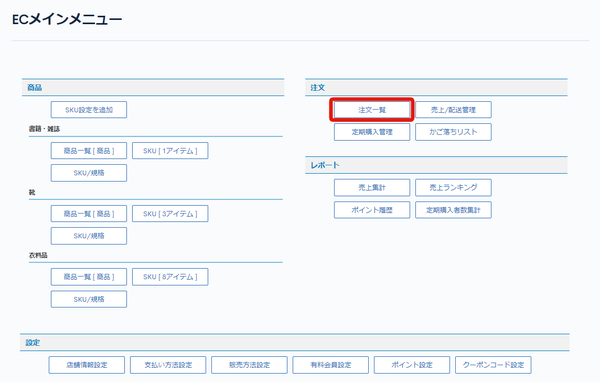Click the 書籍・雑誌 category label

pos(44,129)
